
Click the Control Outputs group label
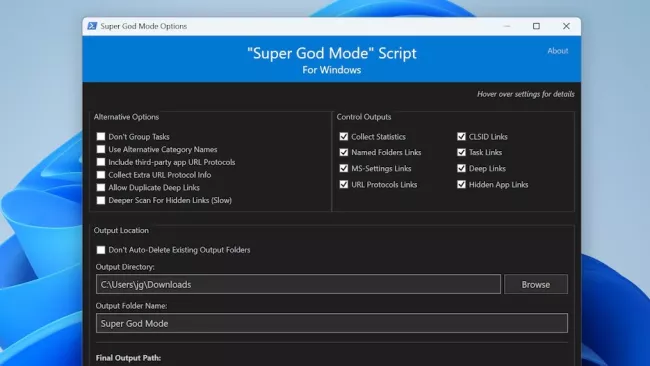click(364, 117)
